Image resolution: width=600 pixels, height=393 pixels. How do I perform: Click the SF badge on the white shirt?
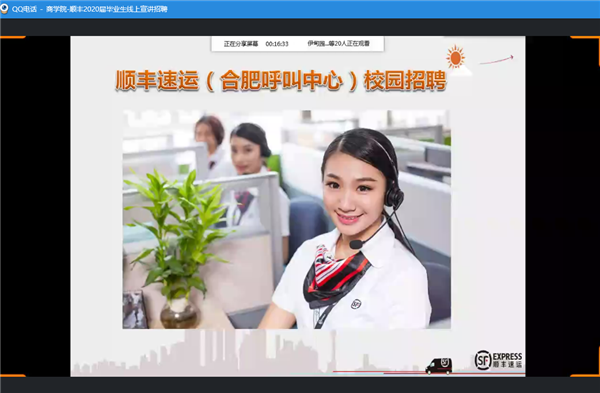point(356,304)
